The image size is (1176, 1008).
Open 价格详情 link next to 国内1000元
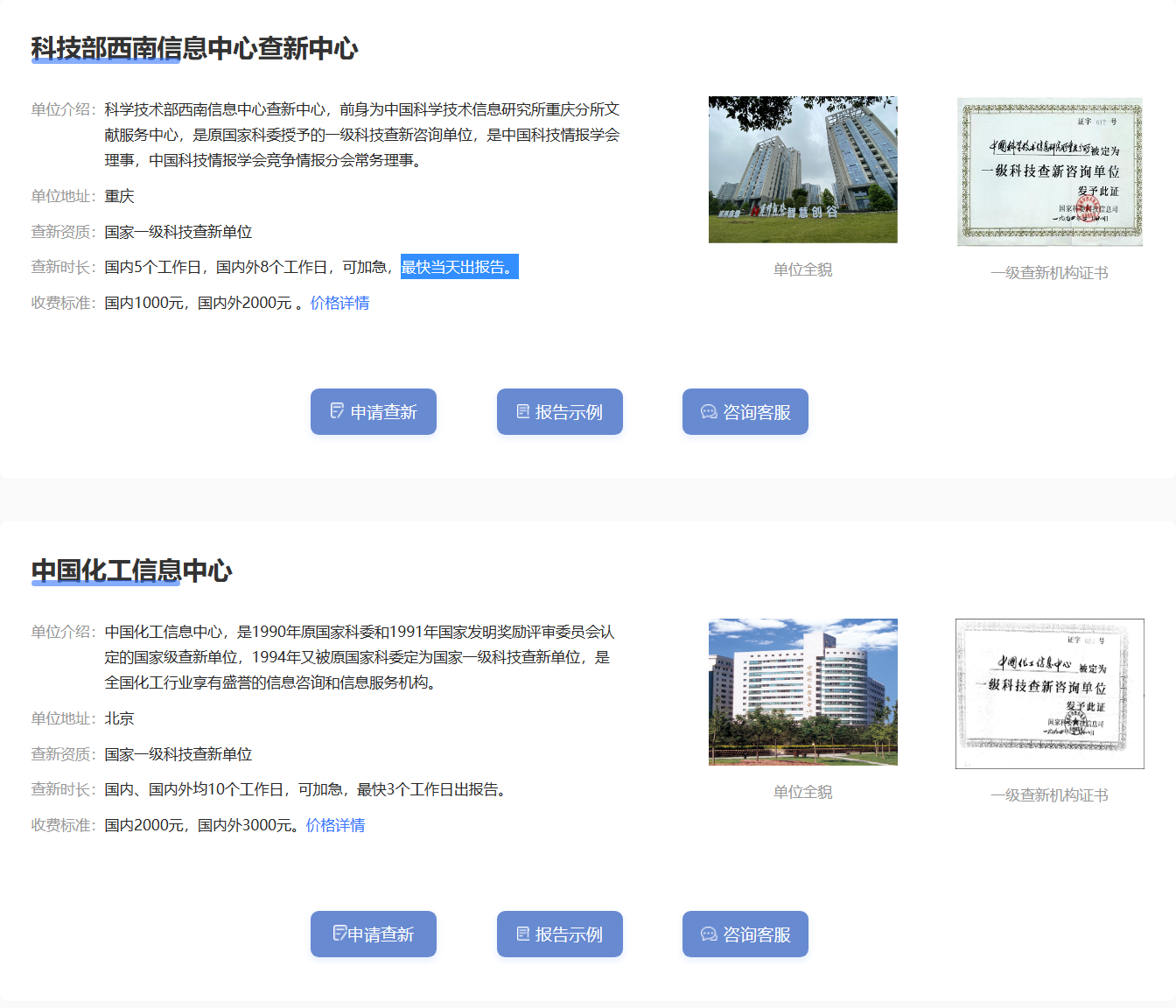[339, 303]
